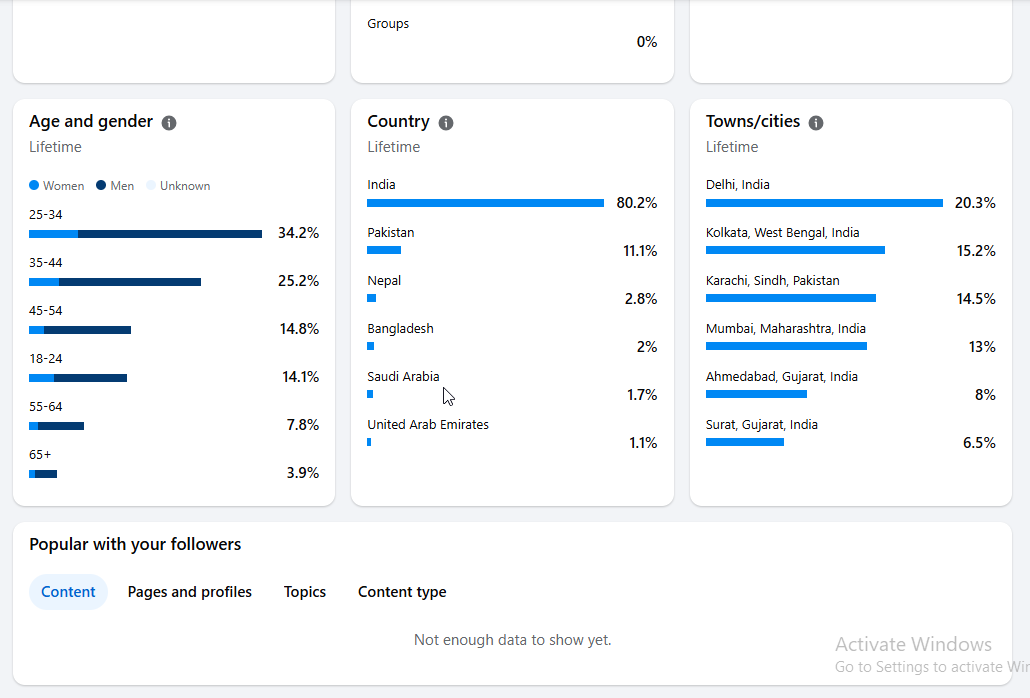Screen dimensions: 1030x698
Task: Select the Content tab
Action: coord(68,592)
